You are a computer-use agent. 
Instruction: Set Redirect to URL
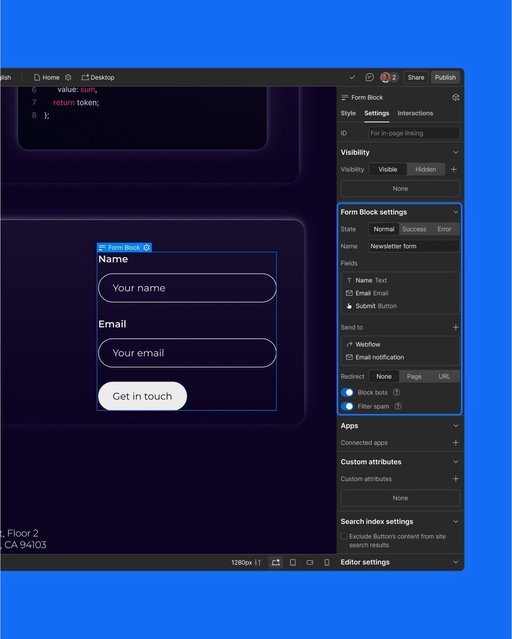tap(444, 377)
